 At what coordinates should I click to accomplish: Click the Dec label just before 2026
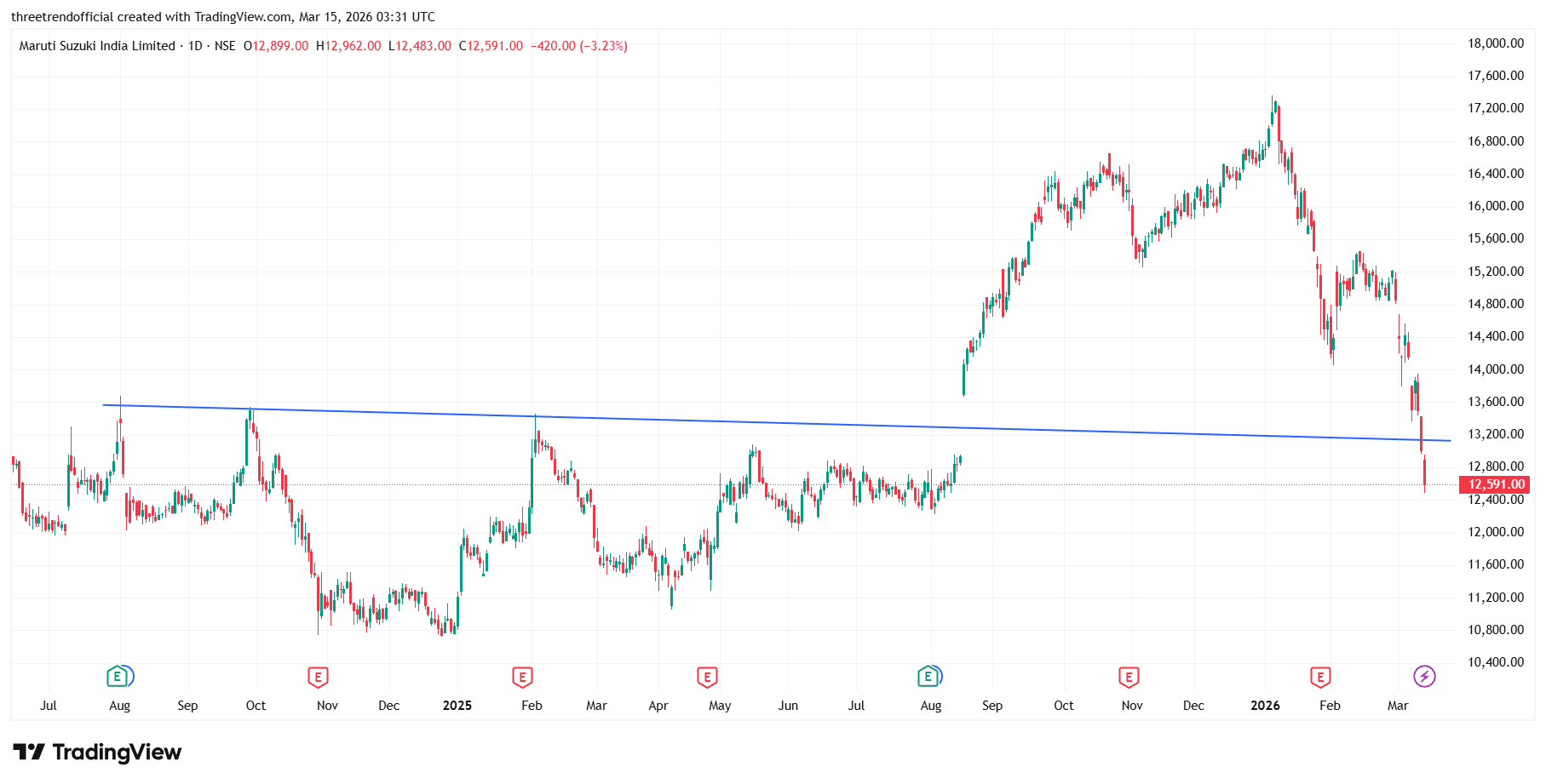(1193, 706)
